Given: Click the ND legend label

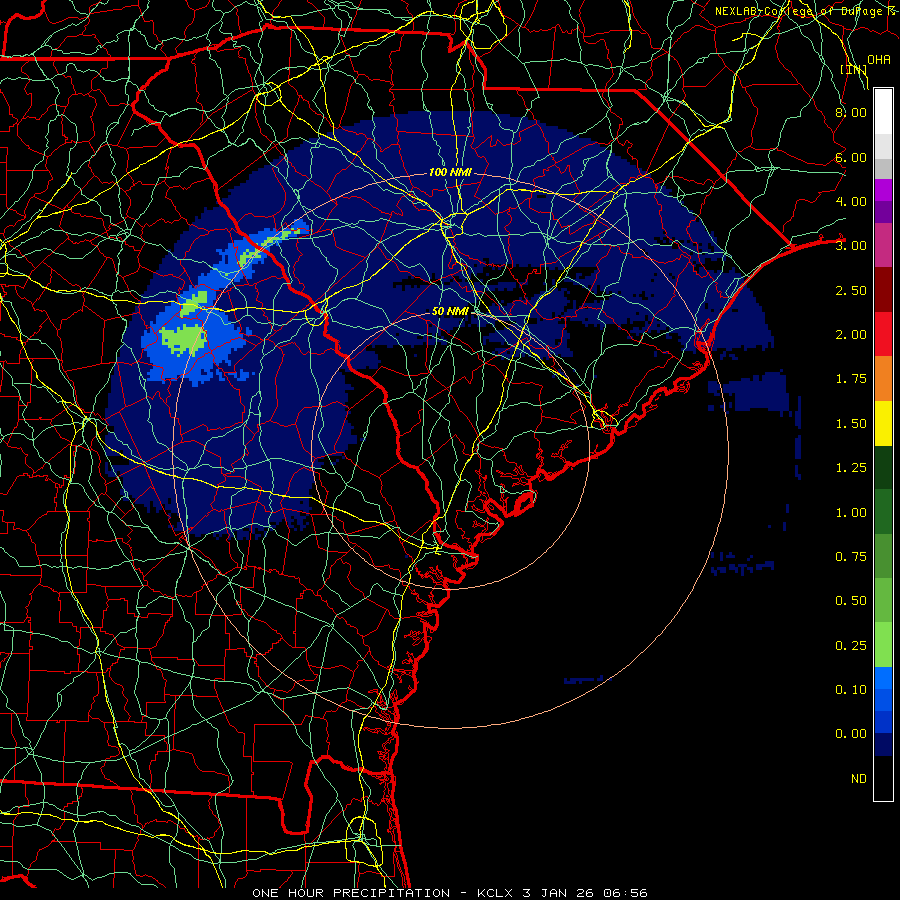Looking at the screenshot, I should click(859, 779).
